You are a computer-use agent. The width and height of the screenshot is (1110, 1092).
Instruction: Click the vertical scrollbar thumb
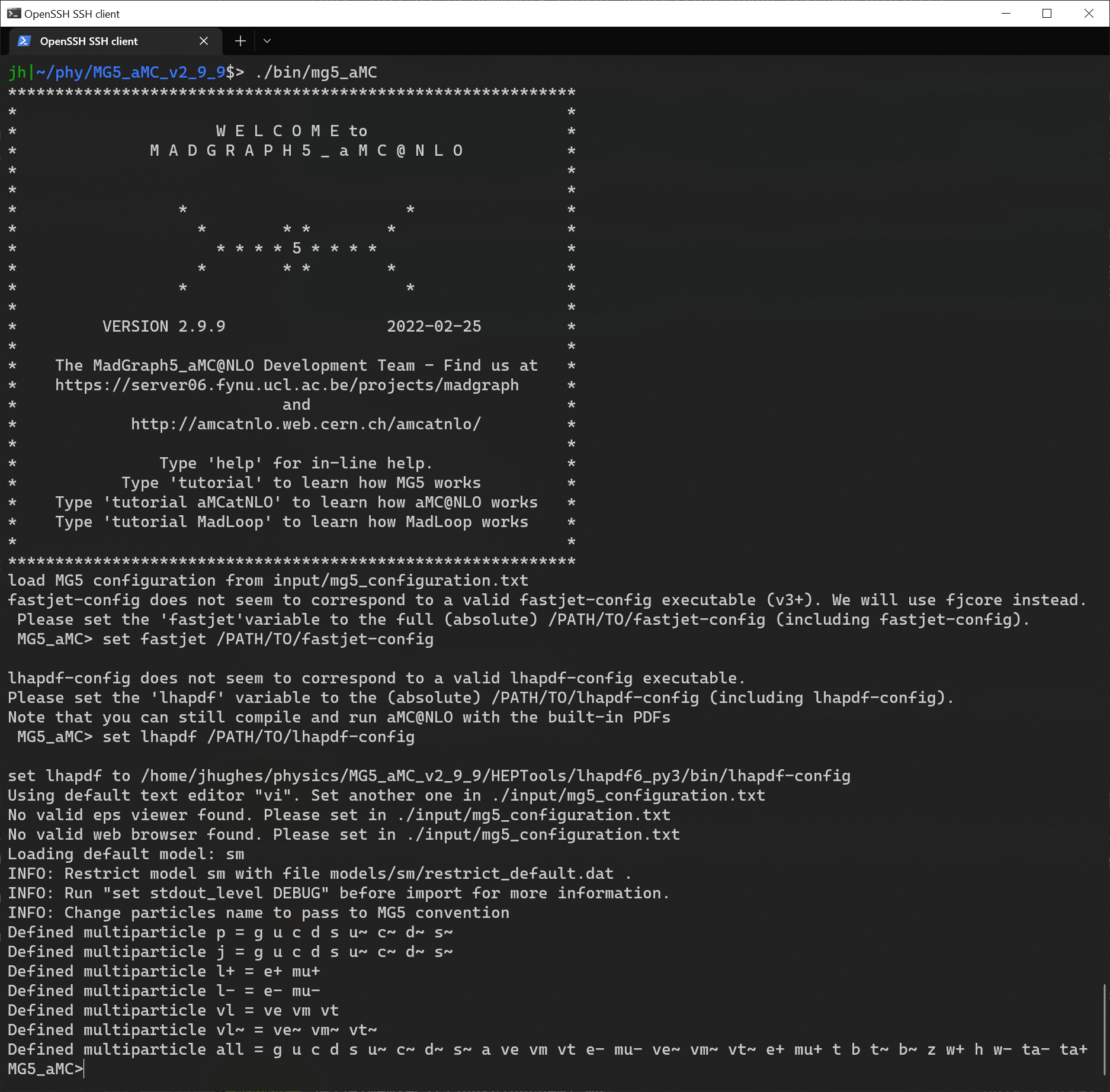[x=1105, y=1029]
